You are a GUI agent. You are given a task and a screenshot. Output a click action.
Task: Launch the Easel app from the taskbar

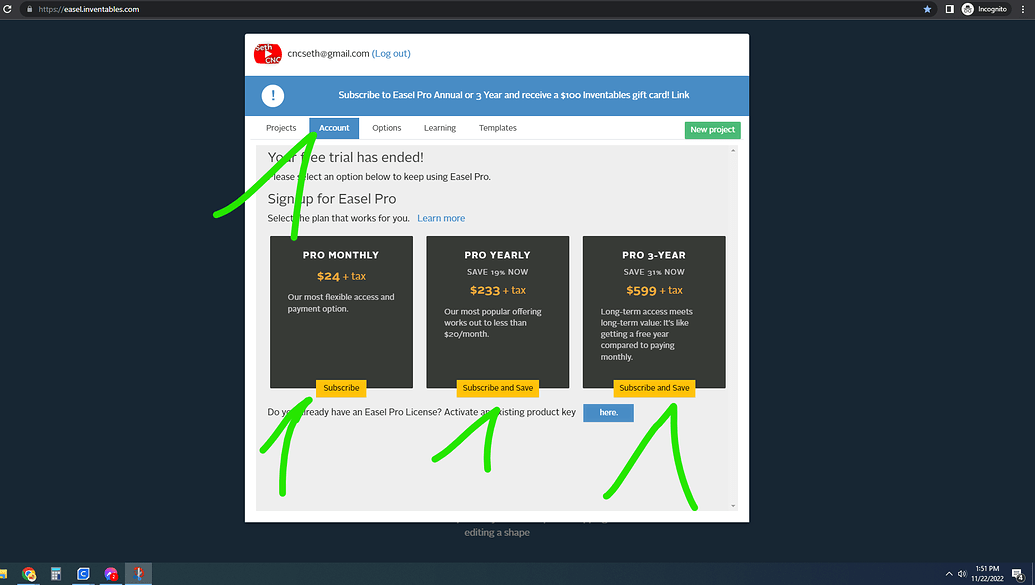(x=138, y=573)
